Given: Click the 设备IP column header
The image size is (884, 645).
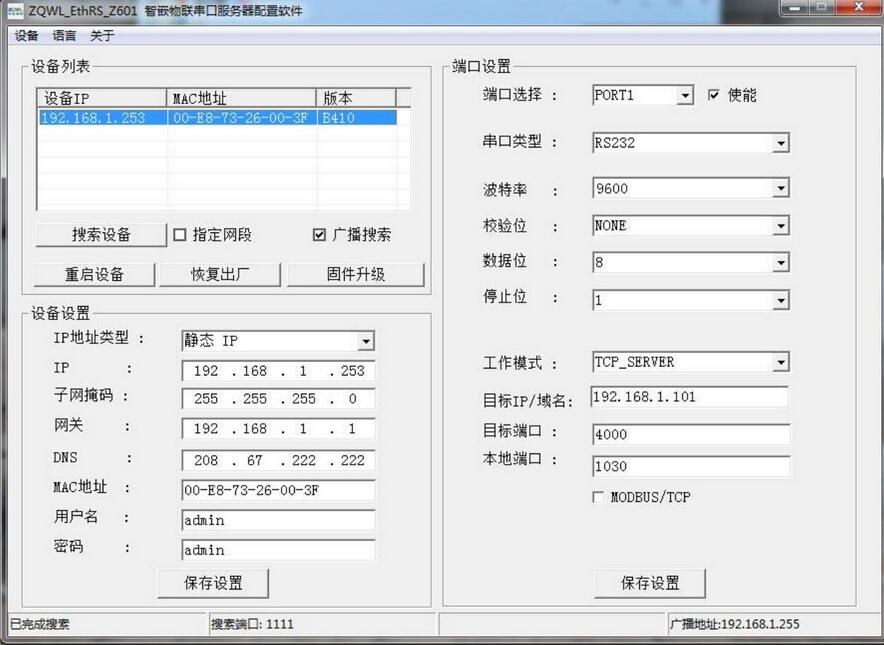Looking at the screenshot, I should click(102, 98).
